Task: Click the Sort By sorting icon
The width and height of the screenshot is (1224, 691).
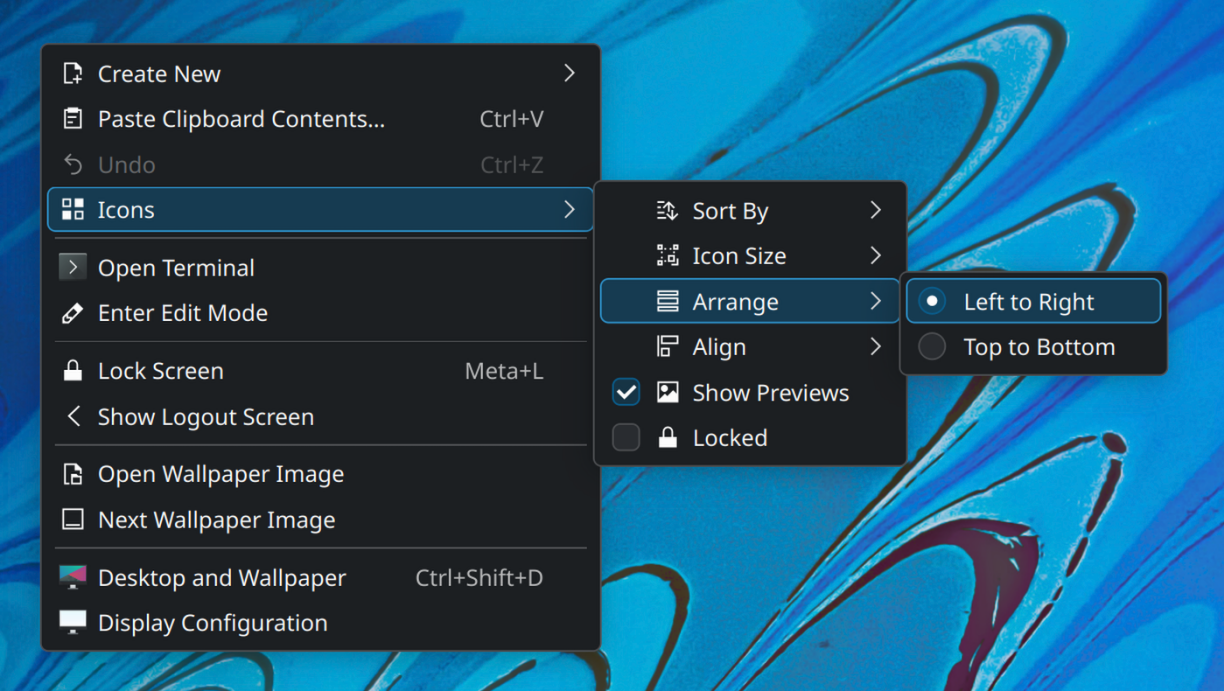Action: [x=667, y=210]
